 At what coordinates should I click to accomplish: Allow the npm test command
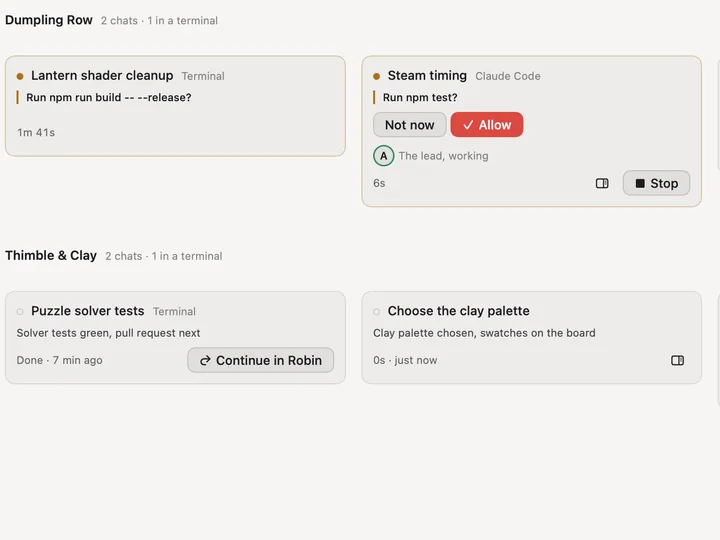pos(487,124)
